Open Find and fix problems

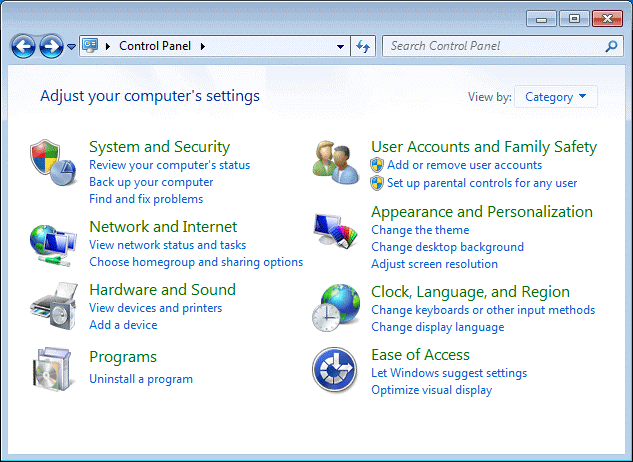pos(146,199)
